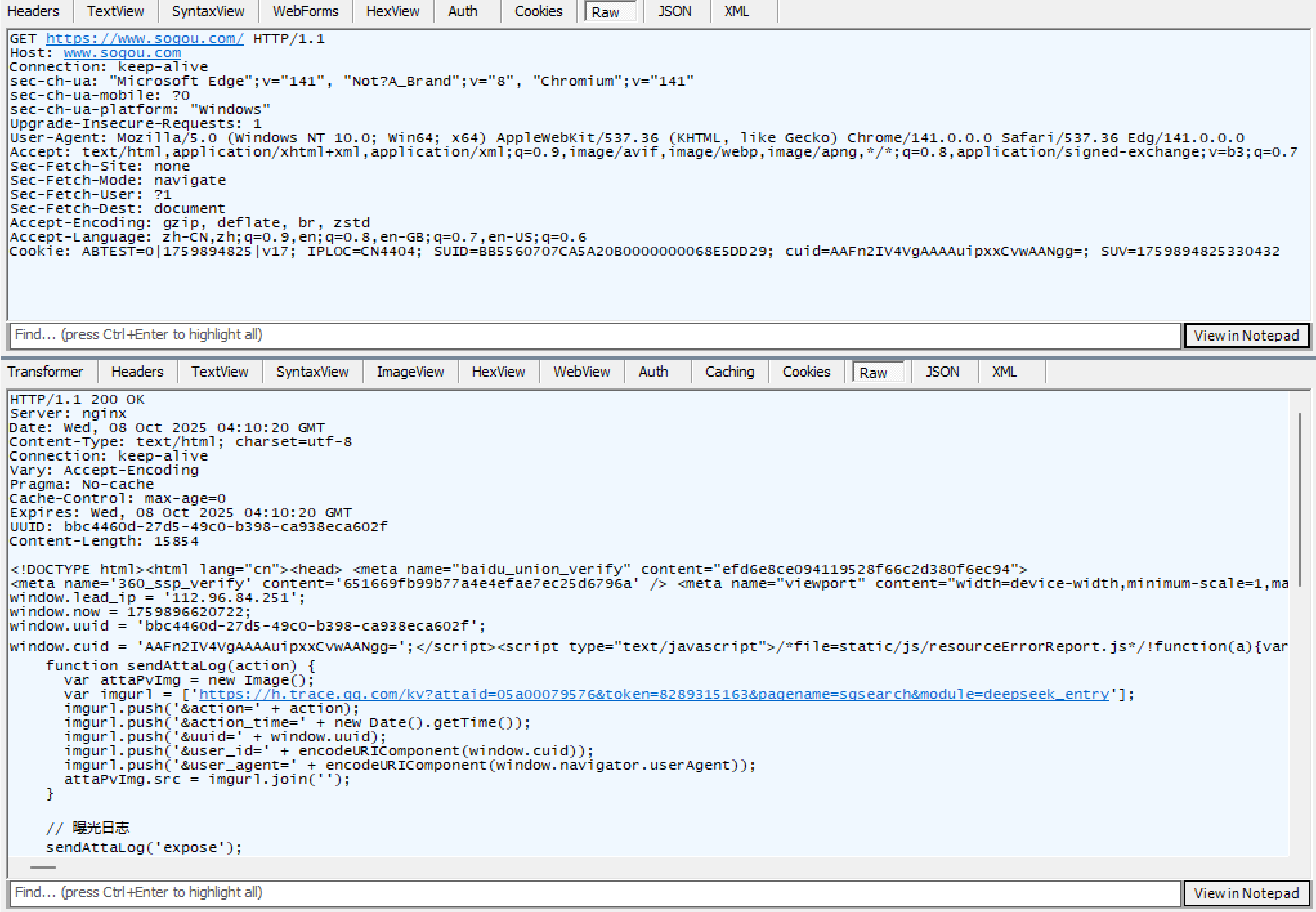Select the response Caching tab
This screenshot has width=1316, height=912.
729,372
